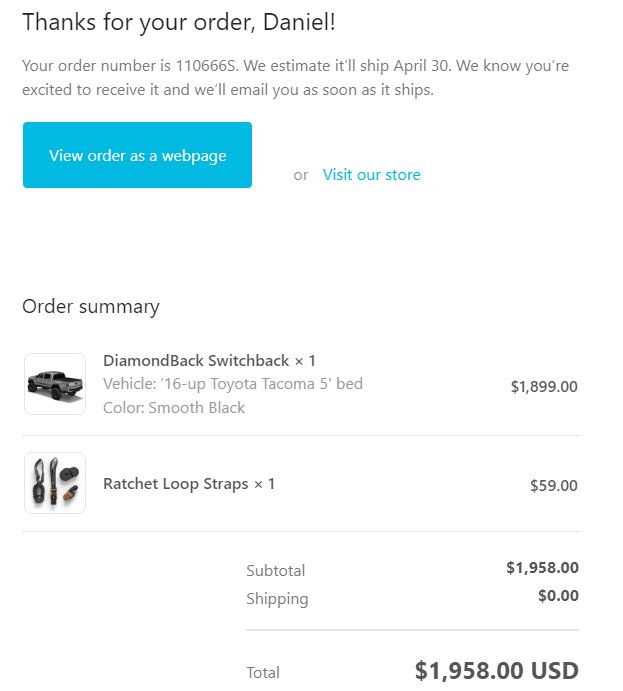623x691 pixels.
Task: Click the Shipping label
Action: click(x=278, y=599)
